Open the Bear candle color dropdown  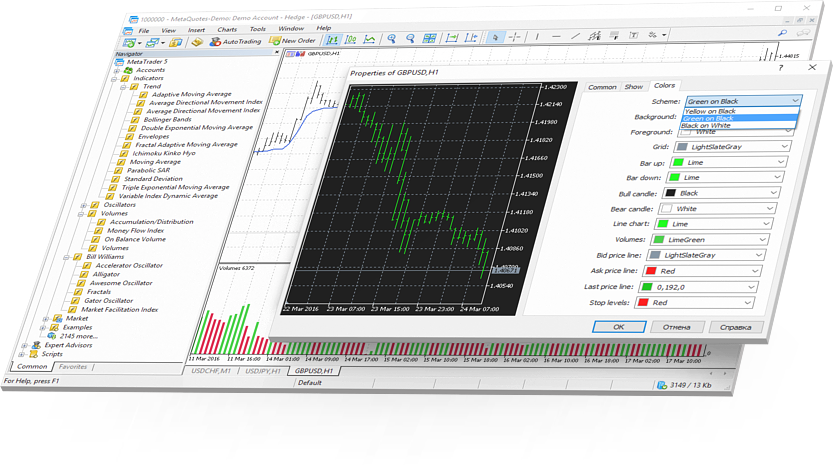[x=718, y=209]
